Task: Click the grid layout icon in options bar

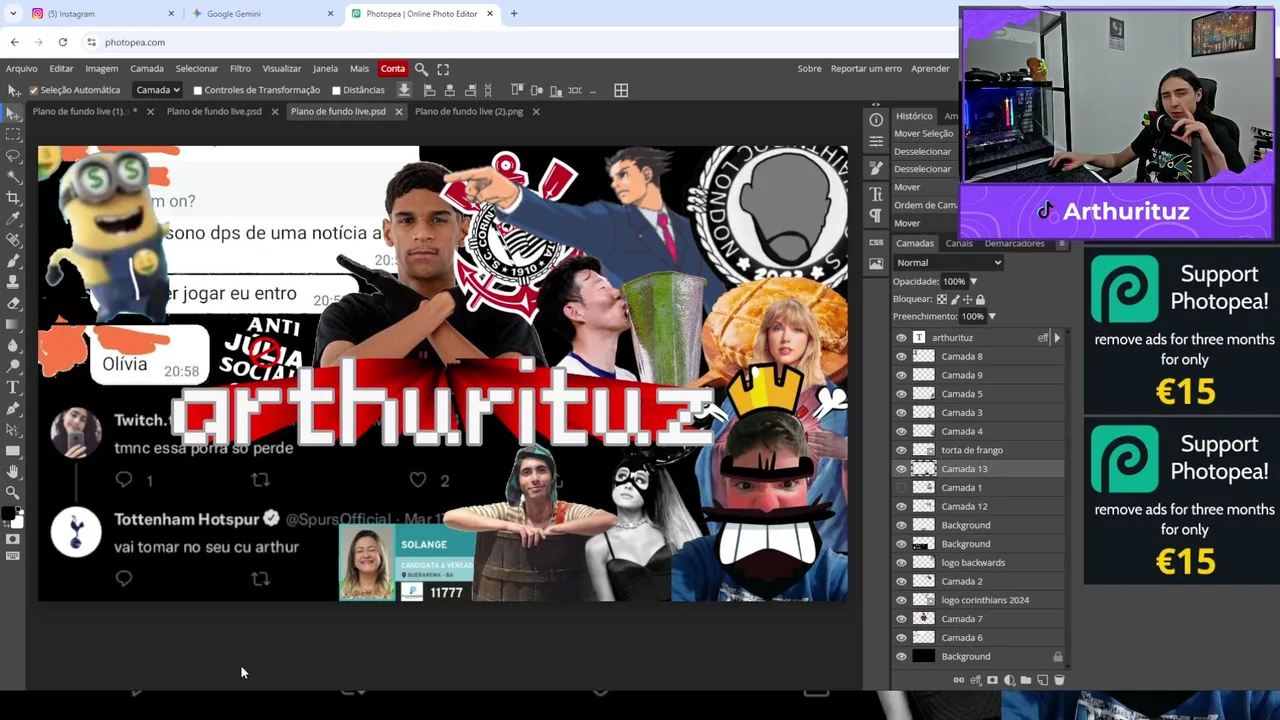Action: pyautogui.click(x=621, y=90)
